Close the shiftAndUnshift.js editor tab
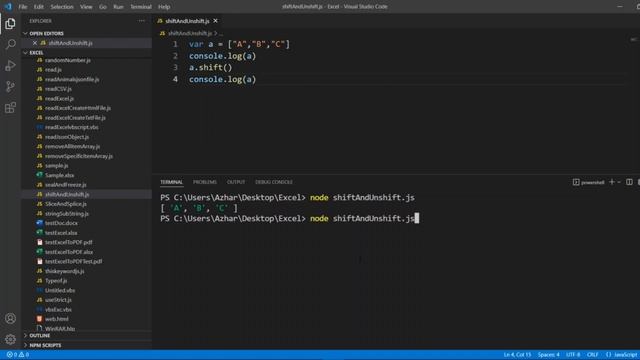This screenshot has width=640, height=360. click(216, 21)
